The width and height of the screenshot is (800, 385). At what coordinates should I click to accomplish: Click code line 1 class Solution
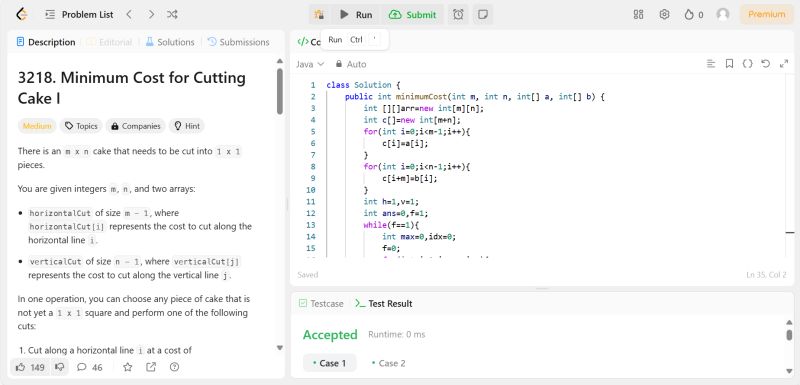(x=364, y=85)
